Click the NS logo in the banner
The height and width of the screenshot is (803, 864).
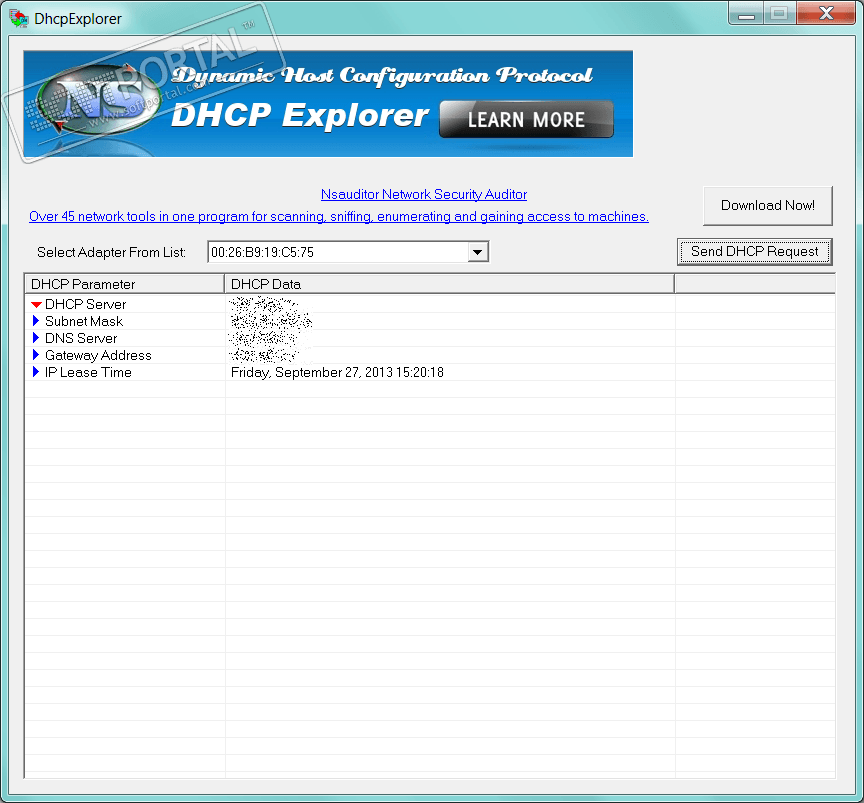pyautogui.click(x=99, y=100)
